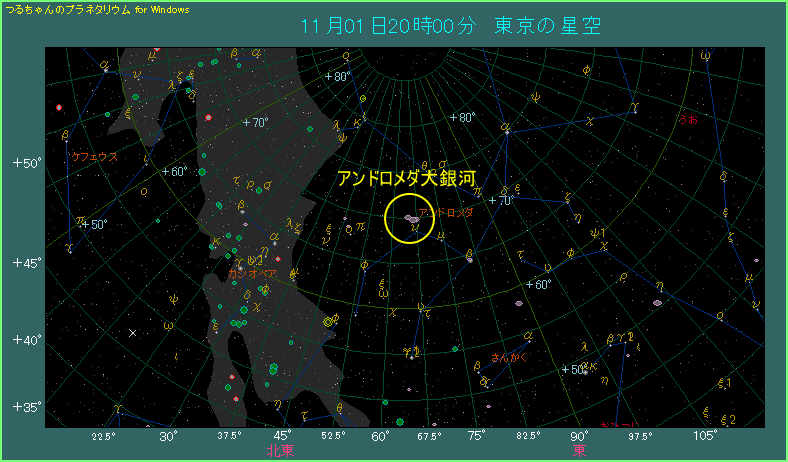The height and width of the screenshot is (462, 788).
Task: Select the ケフェウス constellation label
Action: (x=95, y=157)
